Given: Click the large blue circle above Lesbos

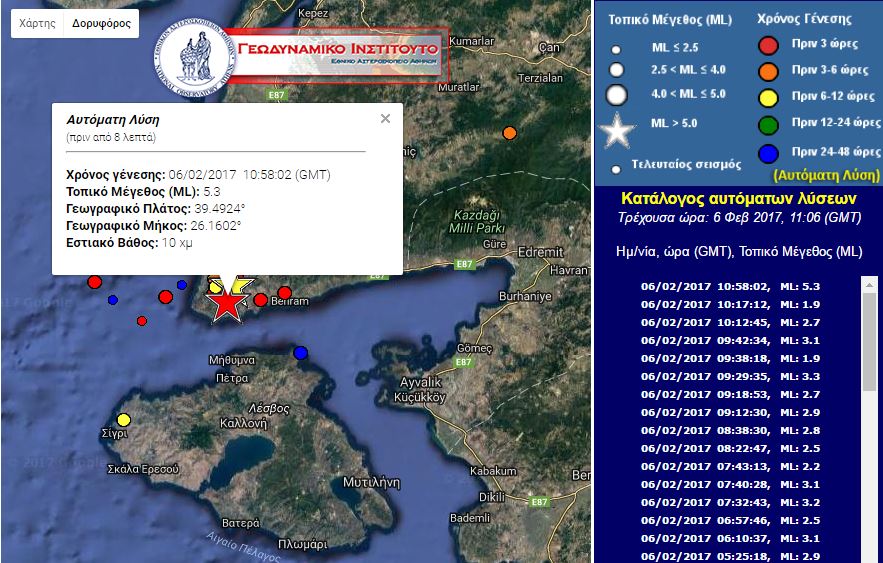Looking at the screenshot, I should pyautogui.click(x=300, y=352).
